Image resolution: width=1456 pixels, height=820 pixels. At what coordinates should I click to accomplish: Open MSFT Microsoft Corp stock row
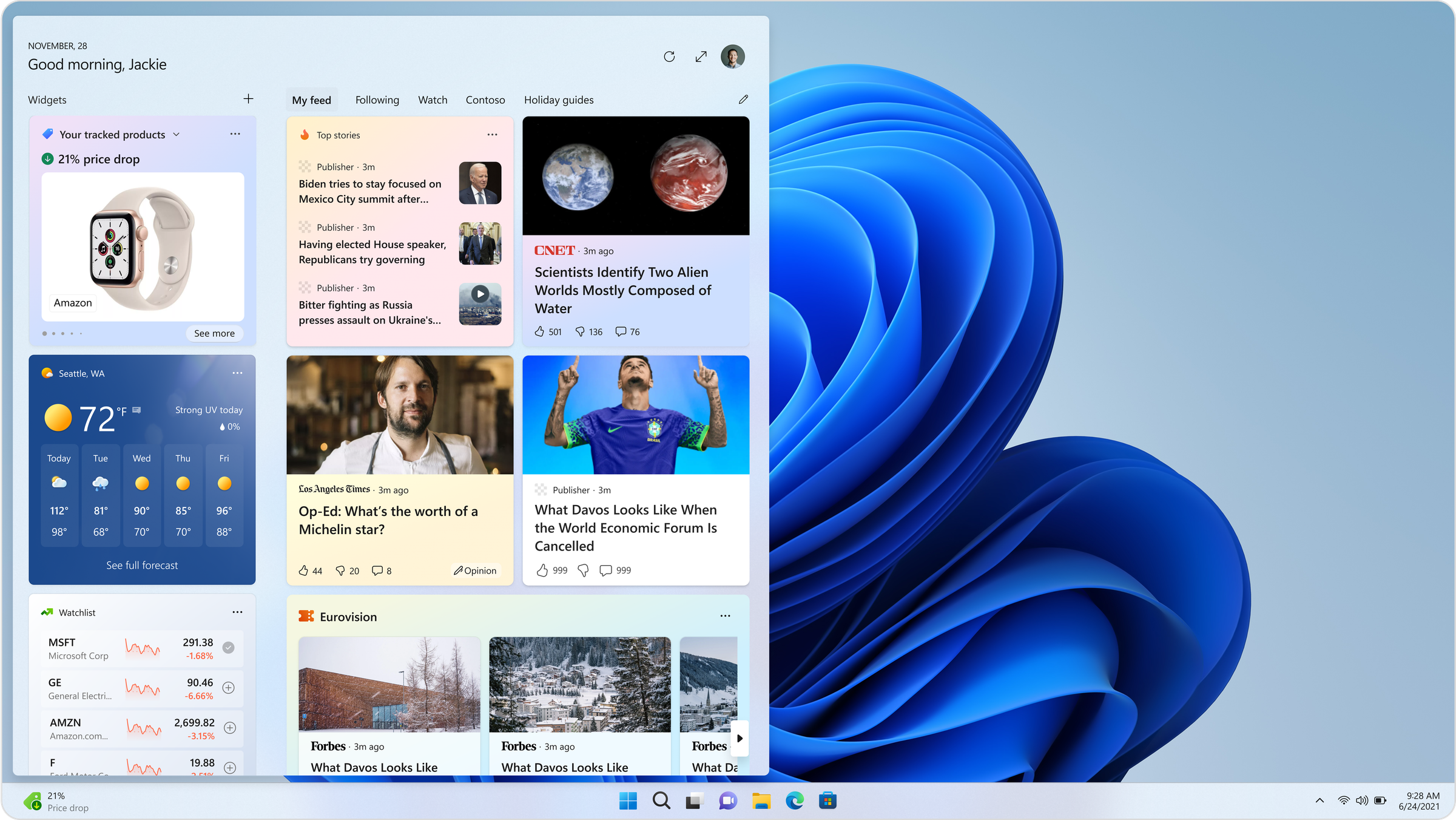click(142, 648)
